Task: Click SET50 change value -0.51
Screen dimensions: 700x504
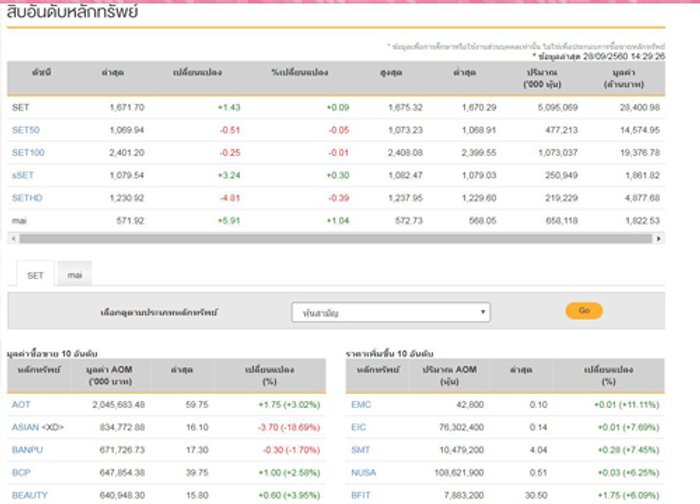Action: coord(230,130)
